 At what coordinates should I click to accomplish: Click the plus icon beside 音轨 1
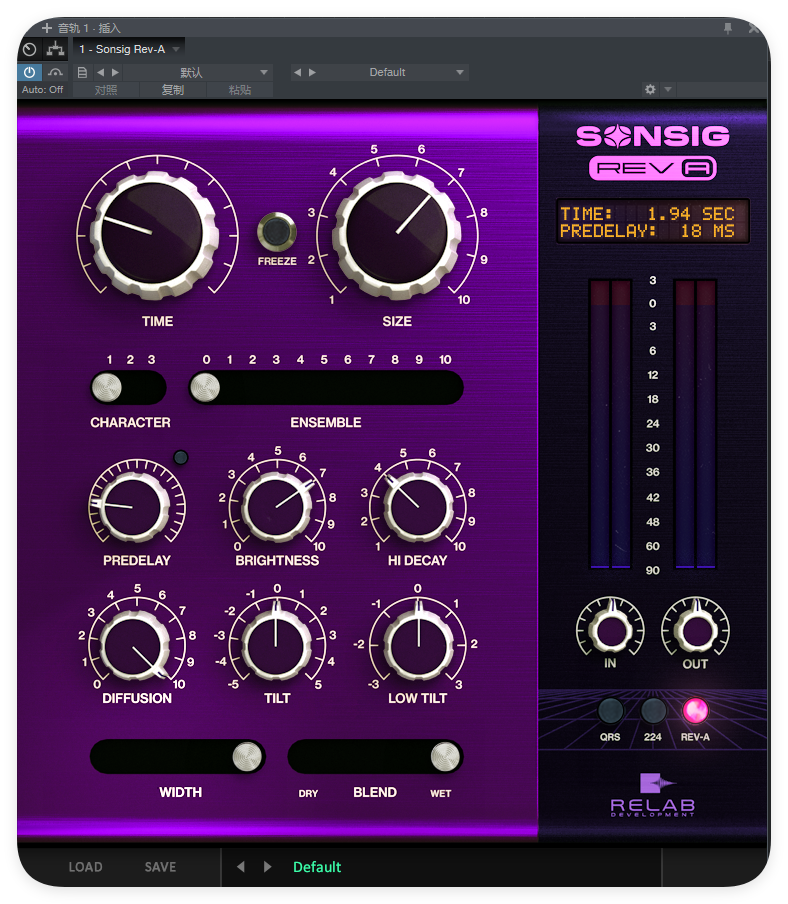pos(47,27)
